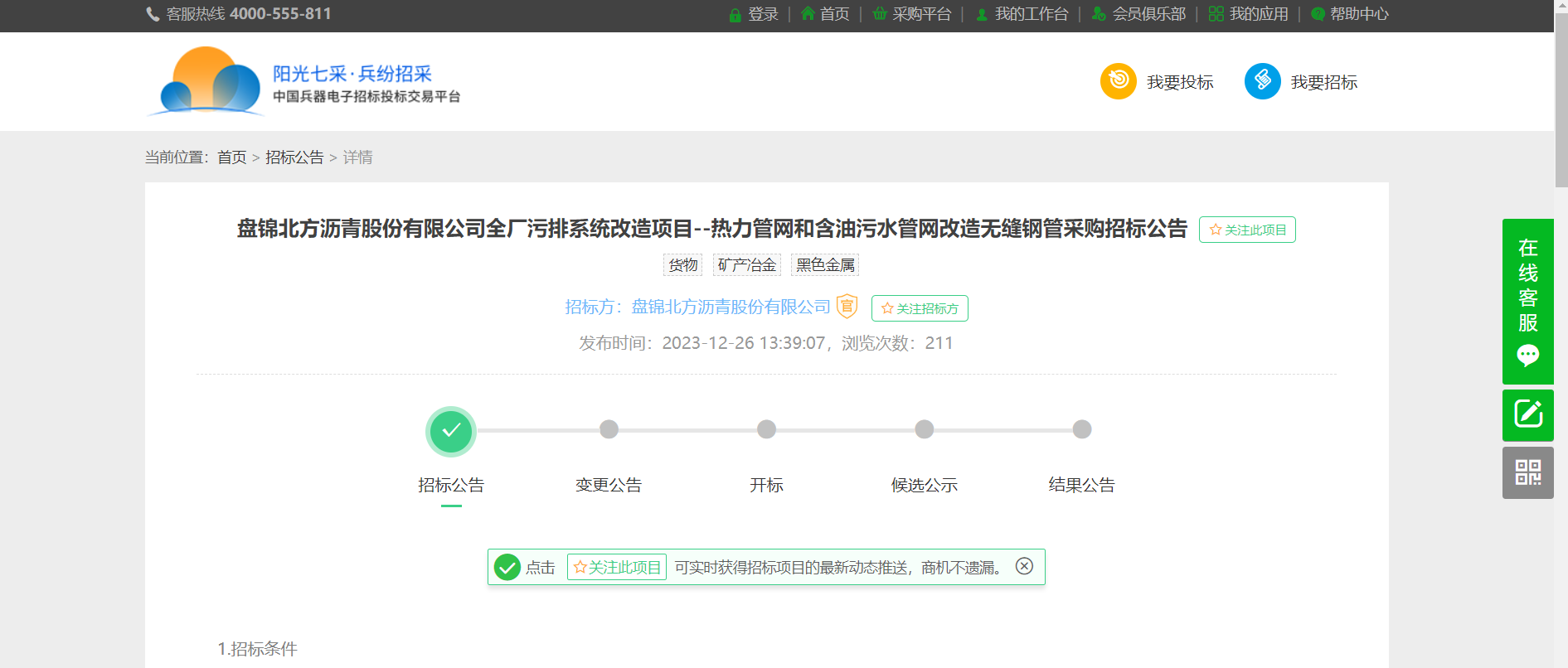Click breadcrumb link 招标公告
Screen dimensions: 1568x668
tap(294, 157)
